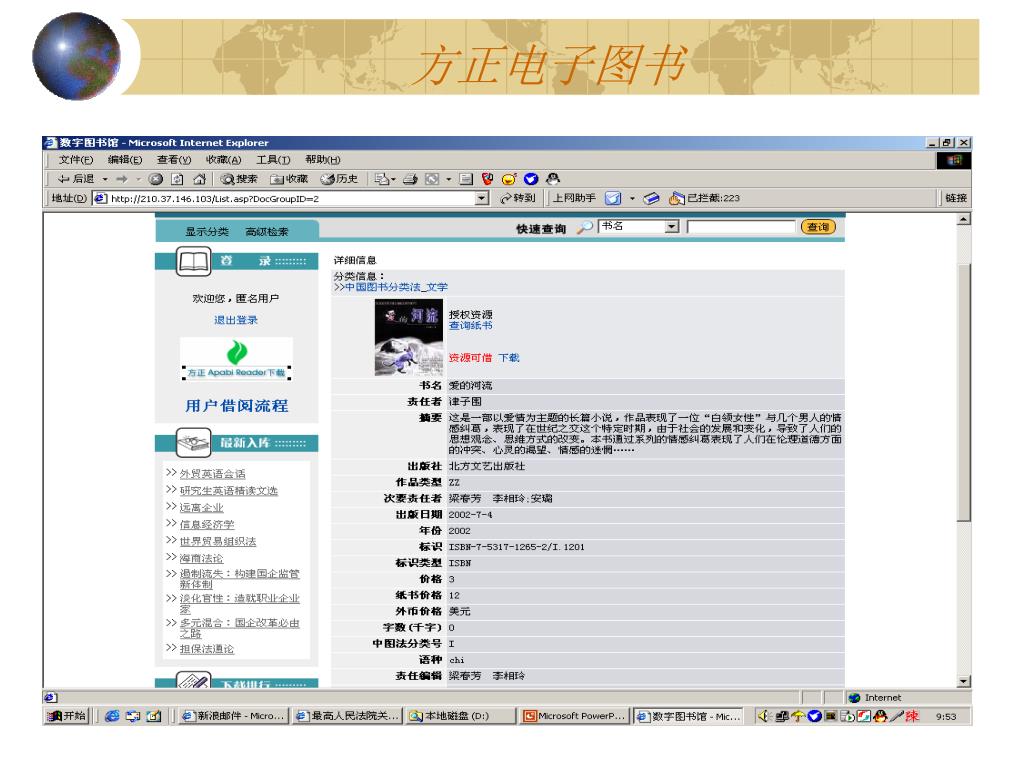Click the Forward arrow in toolbar

coord(122,179)
